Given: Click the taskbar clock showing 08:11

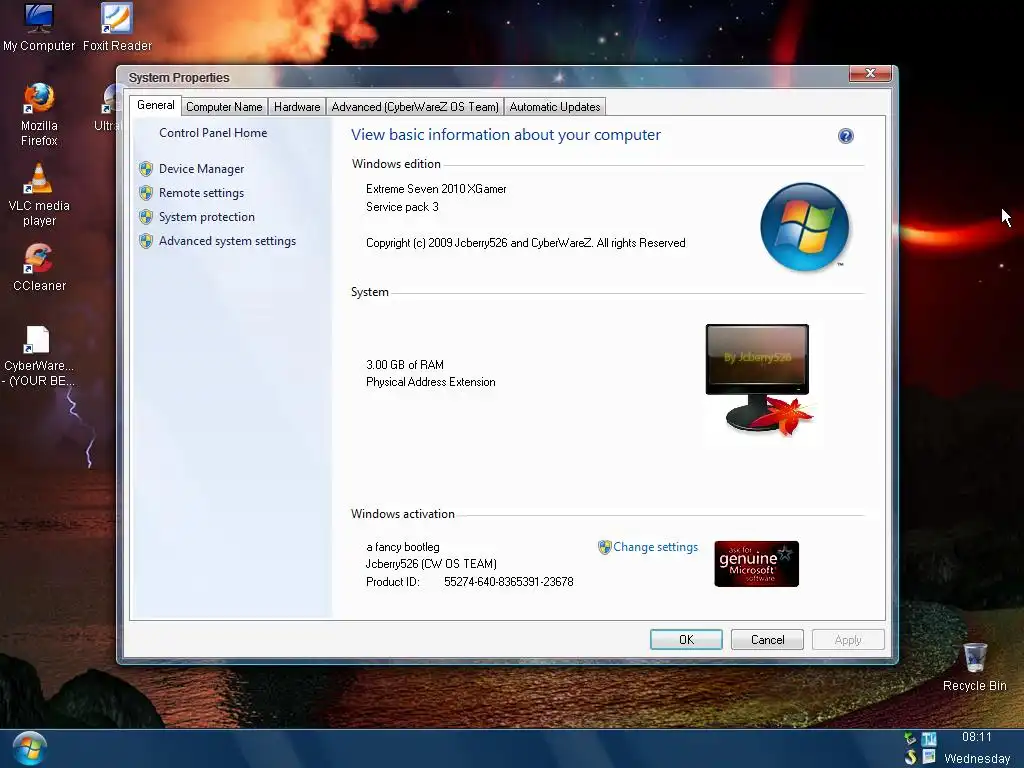Looking at the screenshot, I should (x=976, y=737).
